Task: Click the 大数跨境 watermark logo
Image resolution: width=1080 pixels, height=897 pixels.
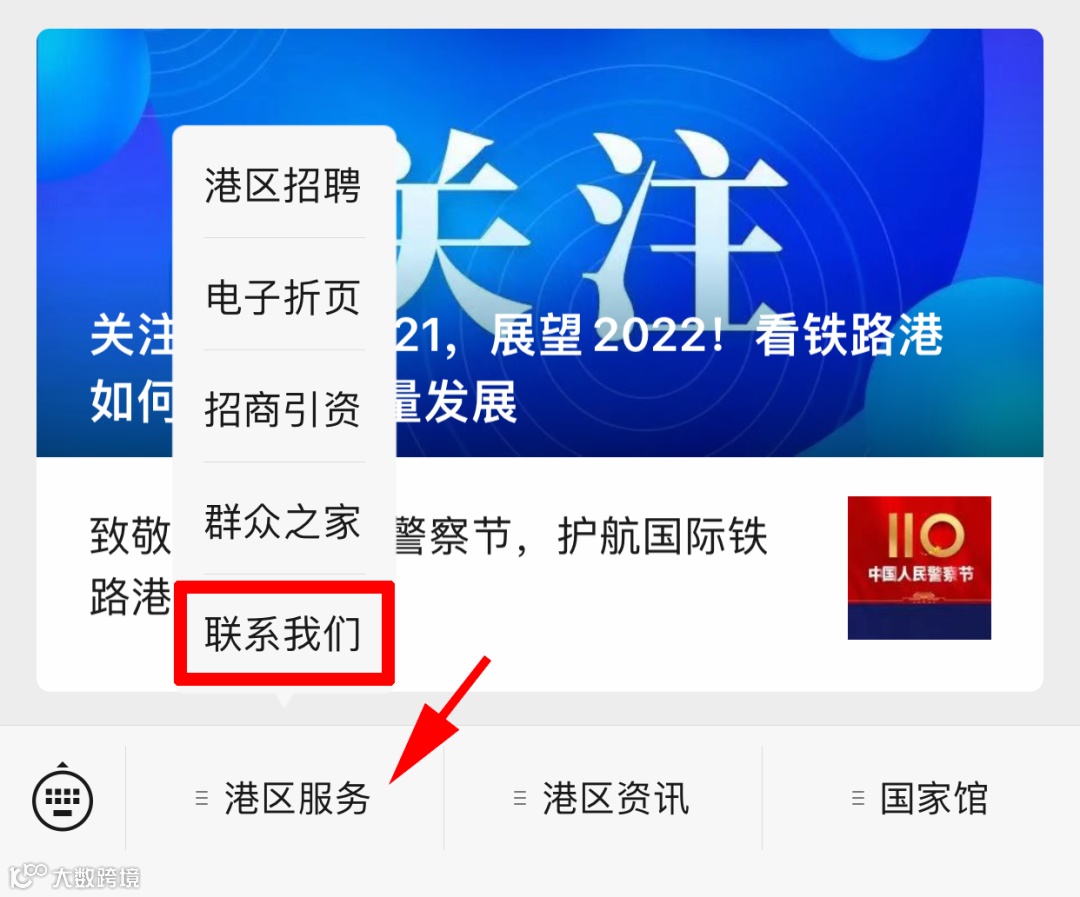Action: (x=74, y=876)
